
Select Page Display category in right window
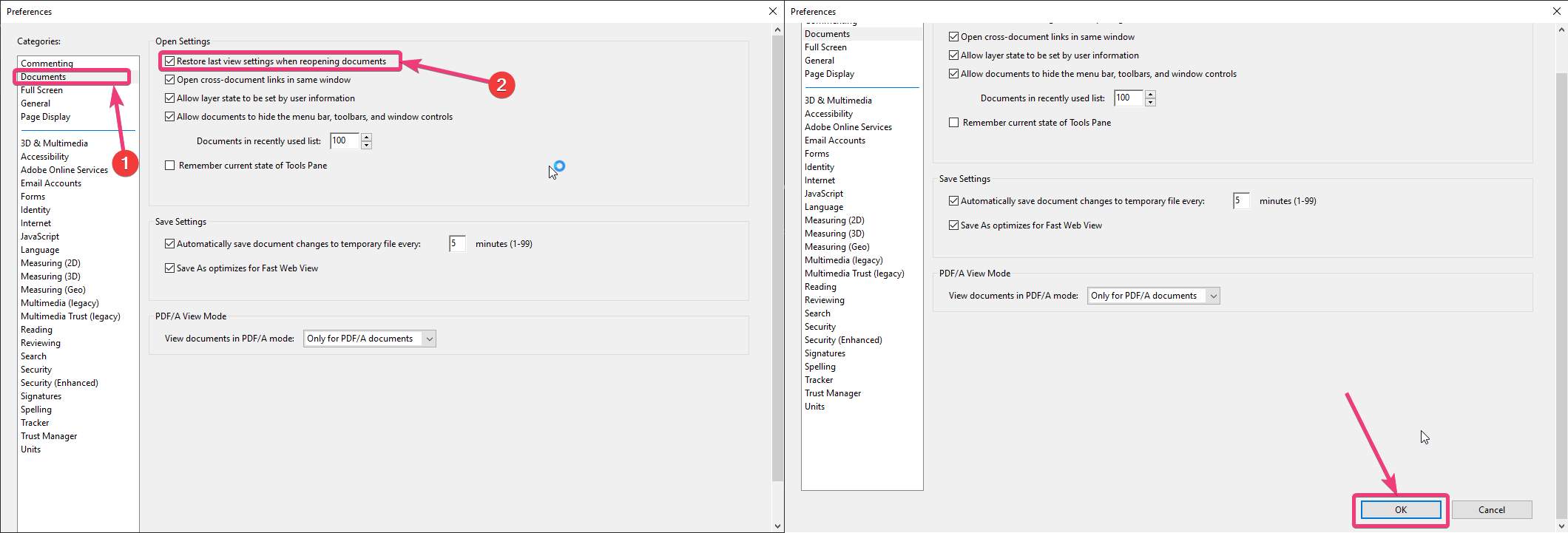point(829,74)
